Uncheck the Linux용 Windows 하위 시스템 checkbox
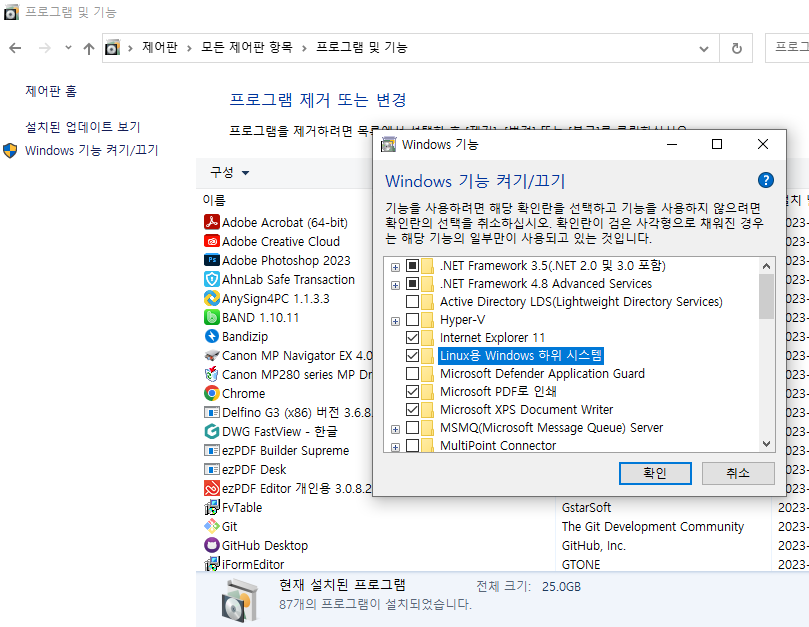 [412, 356]
